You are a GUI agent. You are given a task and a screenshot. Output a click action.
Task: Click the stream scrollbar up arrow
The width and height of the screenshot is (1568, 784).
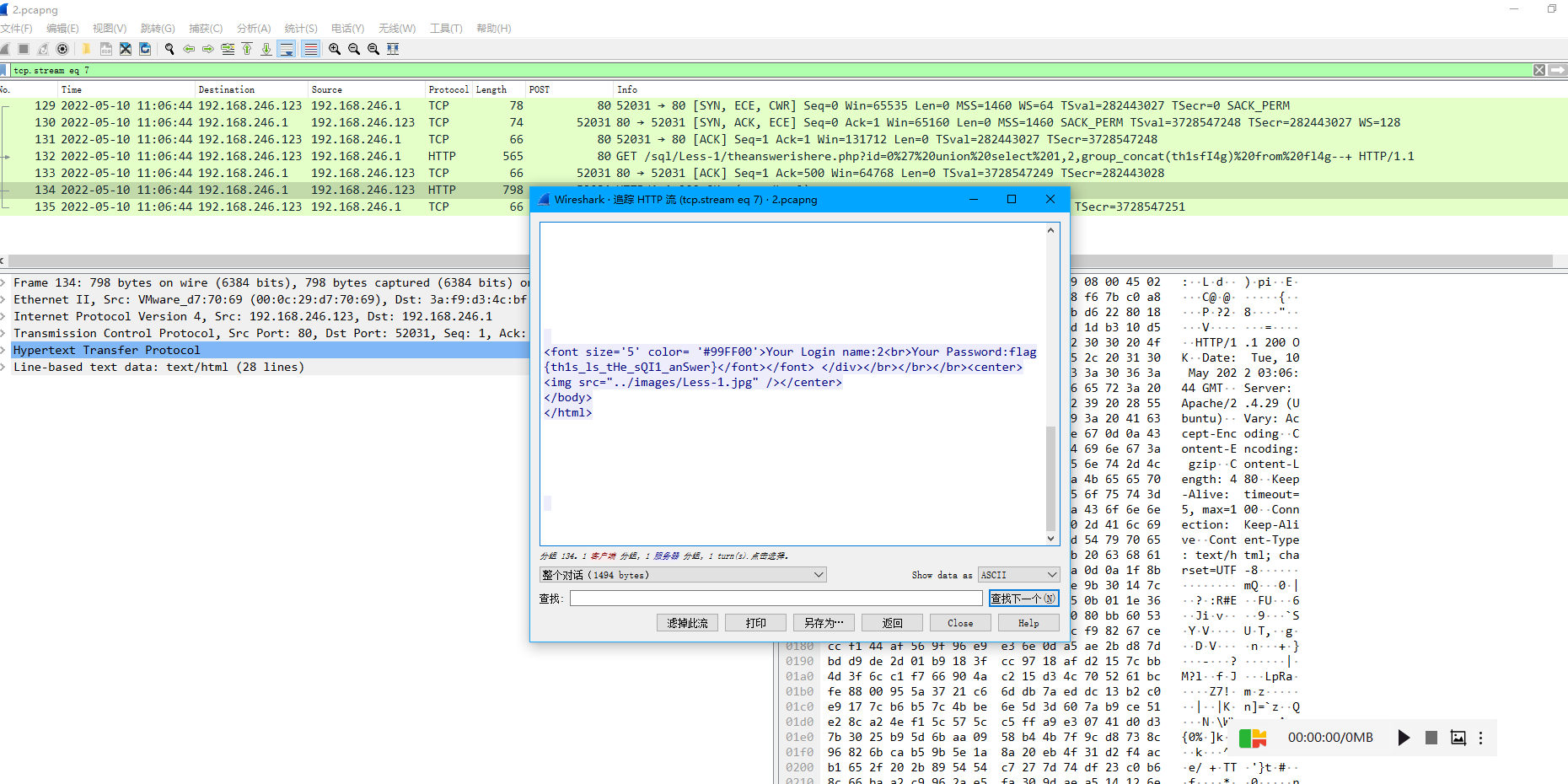click(x=1050, y=230)
